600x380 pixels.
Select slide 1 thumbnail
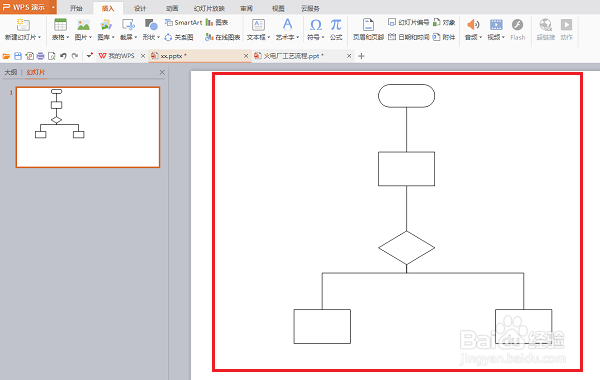(x=88, y=127)
